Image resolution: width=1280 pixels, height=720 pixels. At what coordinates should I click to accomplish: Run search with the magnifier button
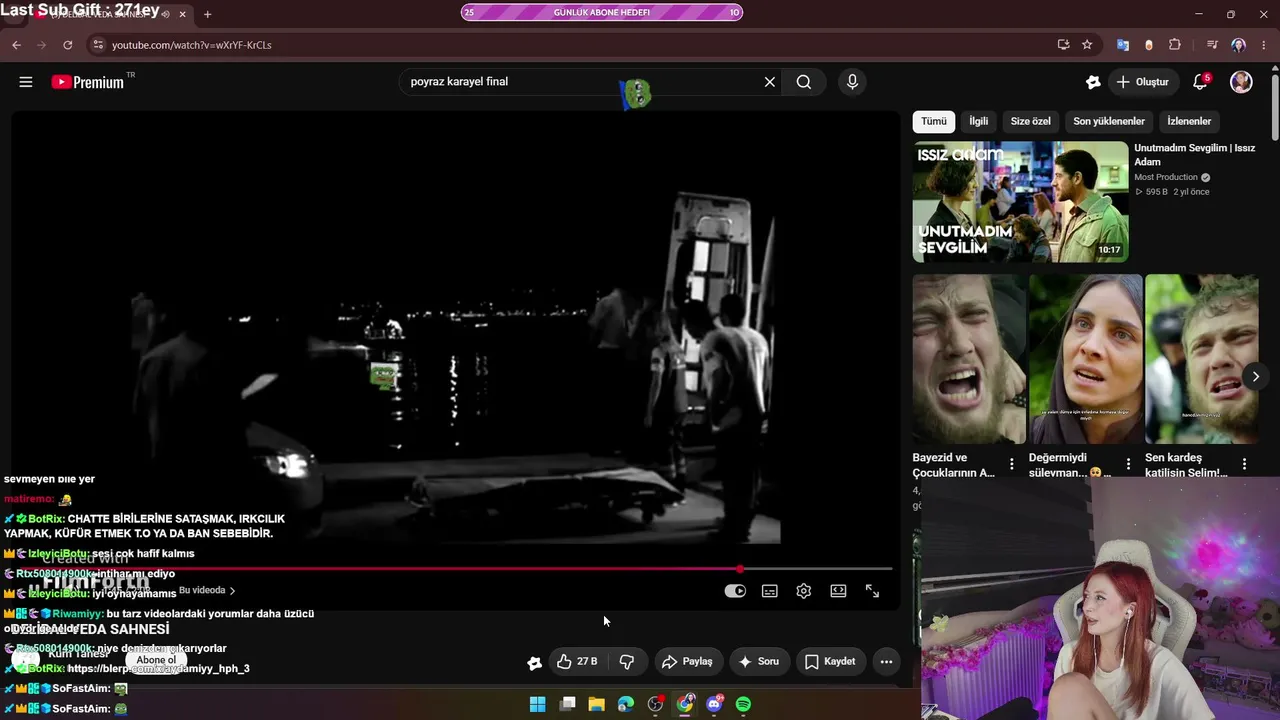pos(804,82)
